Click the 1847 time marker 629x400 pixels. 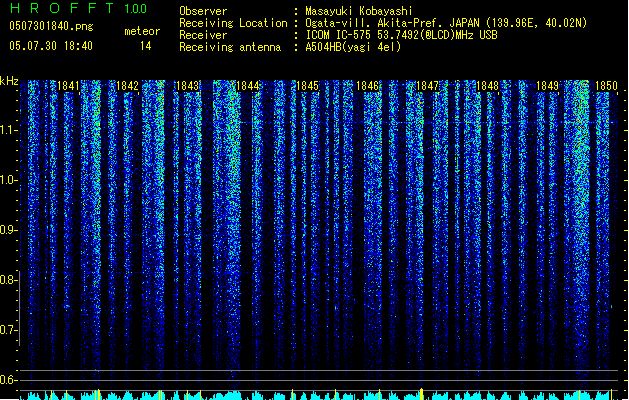[428, 86]
